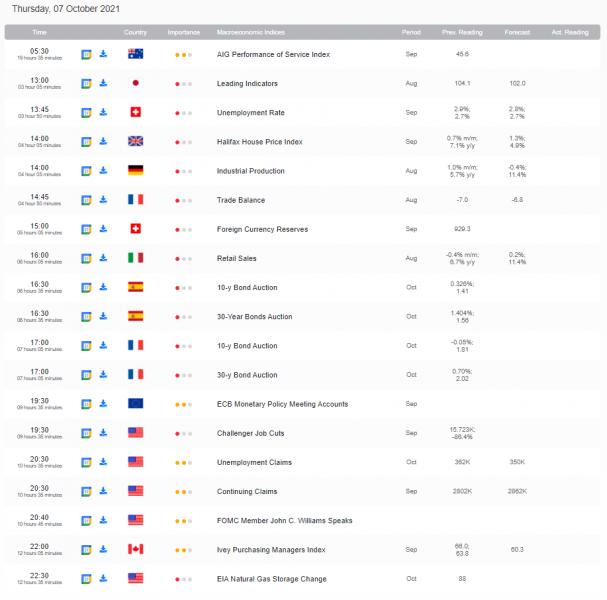Open FOMC Member John C. Williams Speaks

(x=285, y=521)
